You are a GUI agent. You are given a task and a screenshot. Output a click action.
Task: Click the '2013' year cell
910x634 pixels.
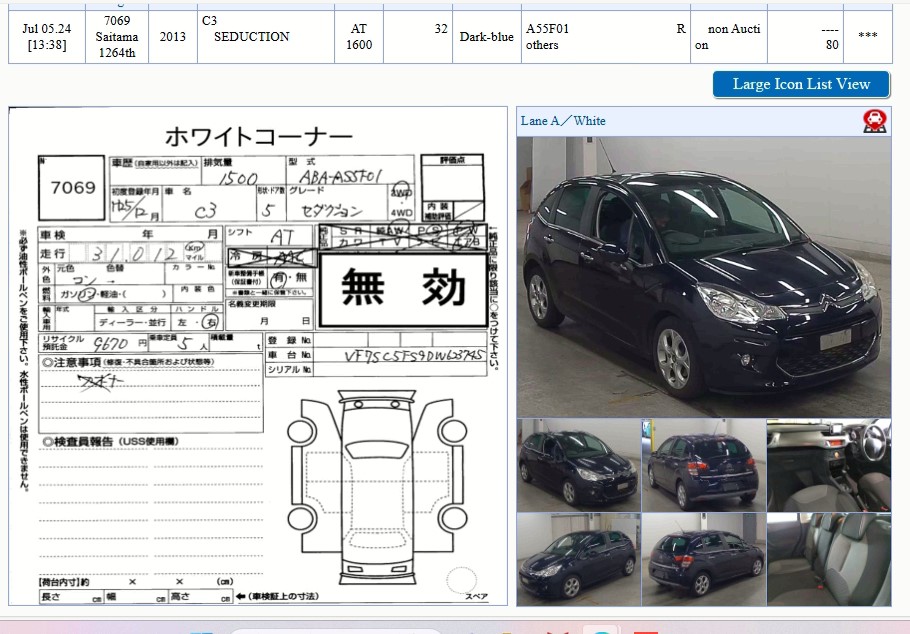(173, 37)
